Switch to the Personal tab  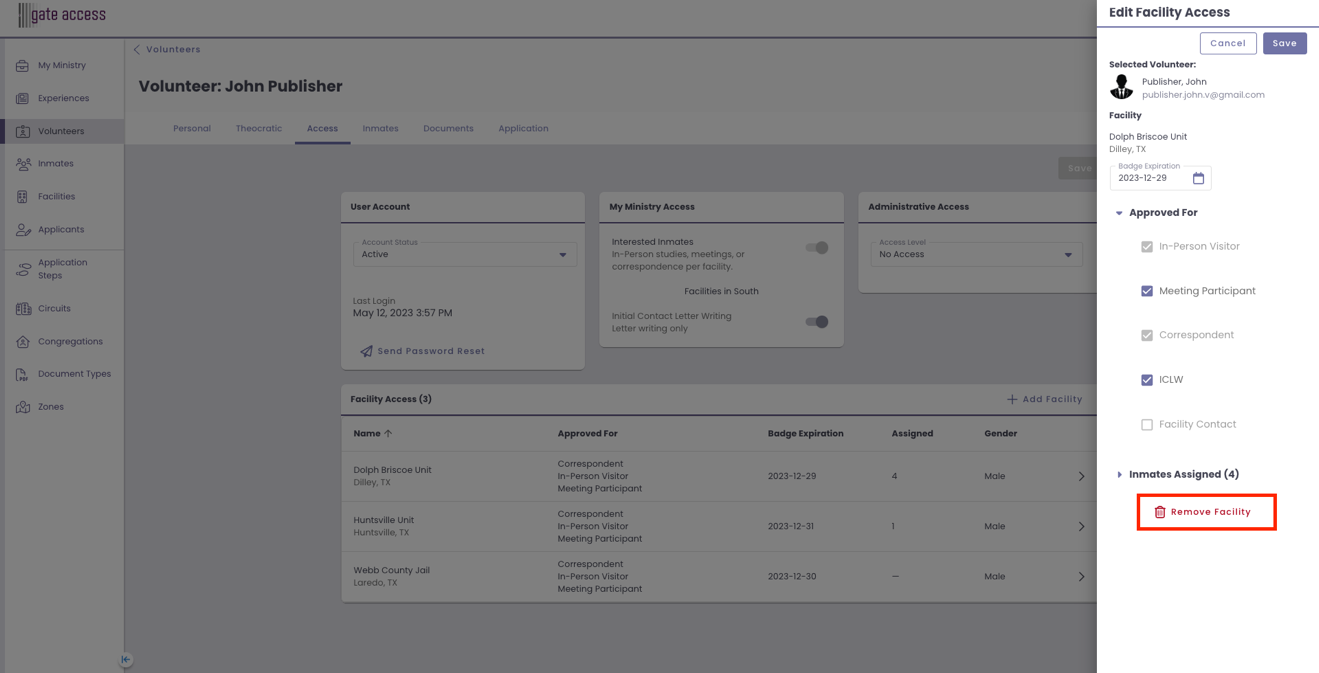click(192, 129)
